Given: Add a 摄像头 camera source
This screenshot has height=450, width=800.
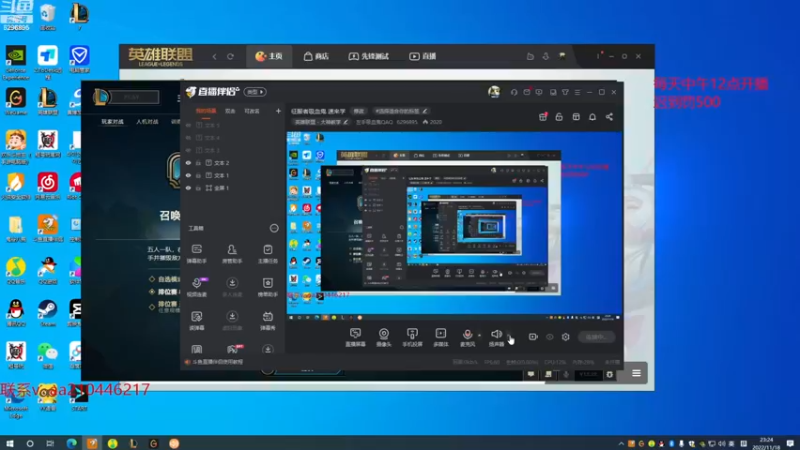Looking at the screenshot, I should 384,337.
